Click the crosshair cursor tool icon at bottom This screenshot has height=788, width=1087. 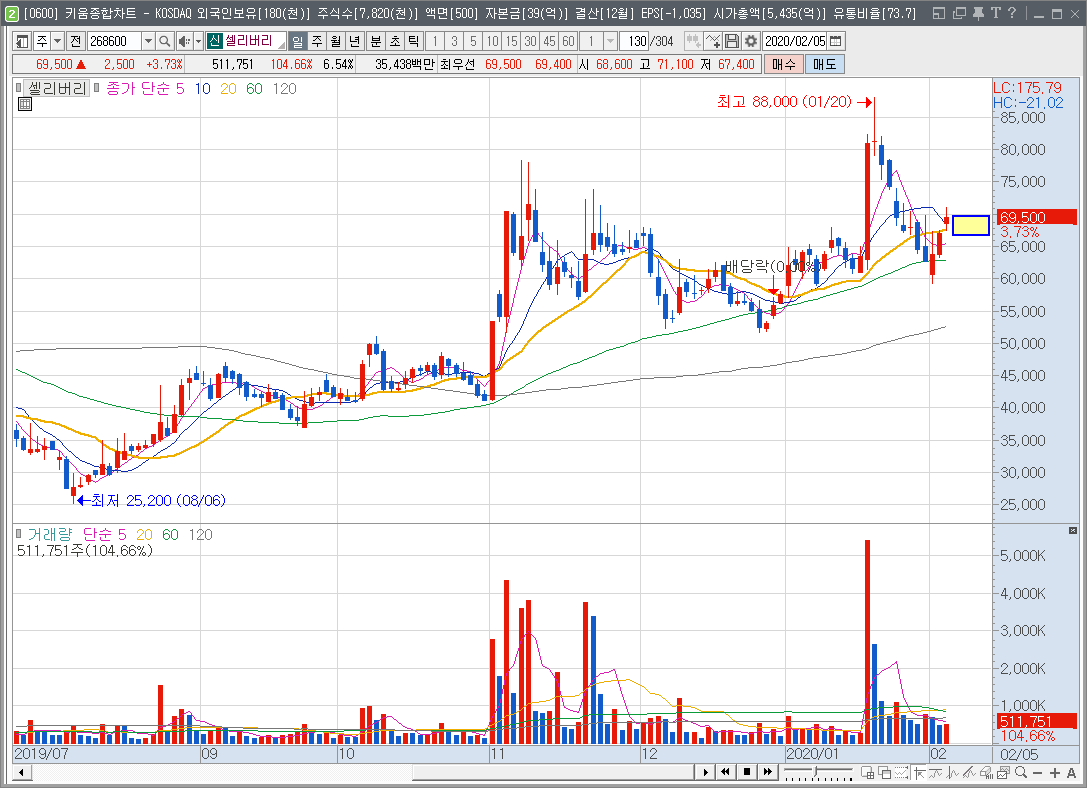pyautogui.click(x=919, y=772)
